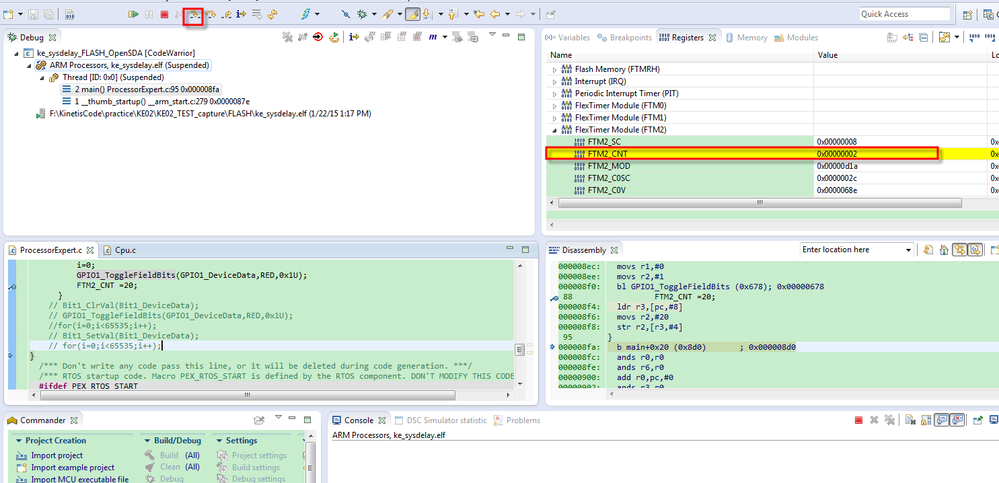Click the Suspend (pause) toolbar icon
This screenshot has width=999, height=483.
coord(149,14)
